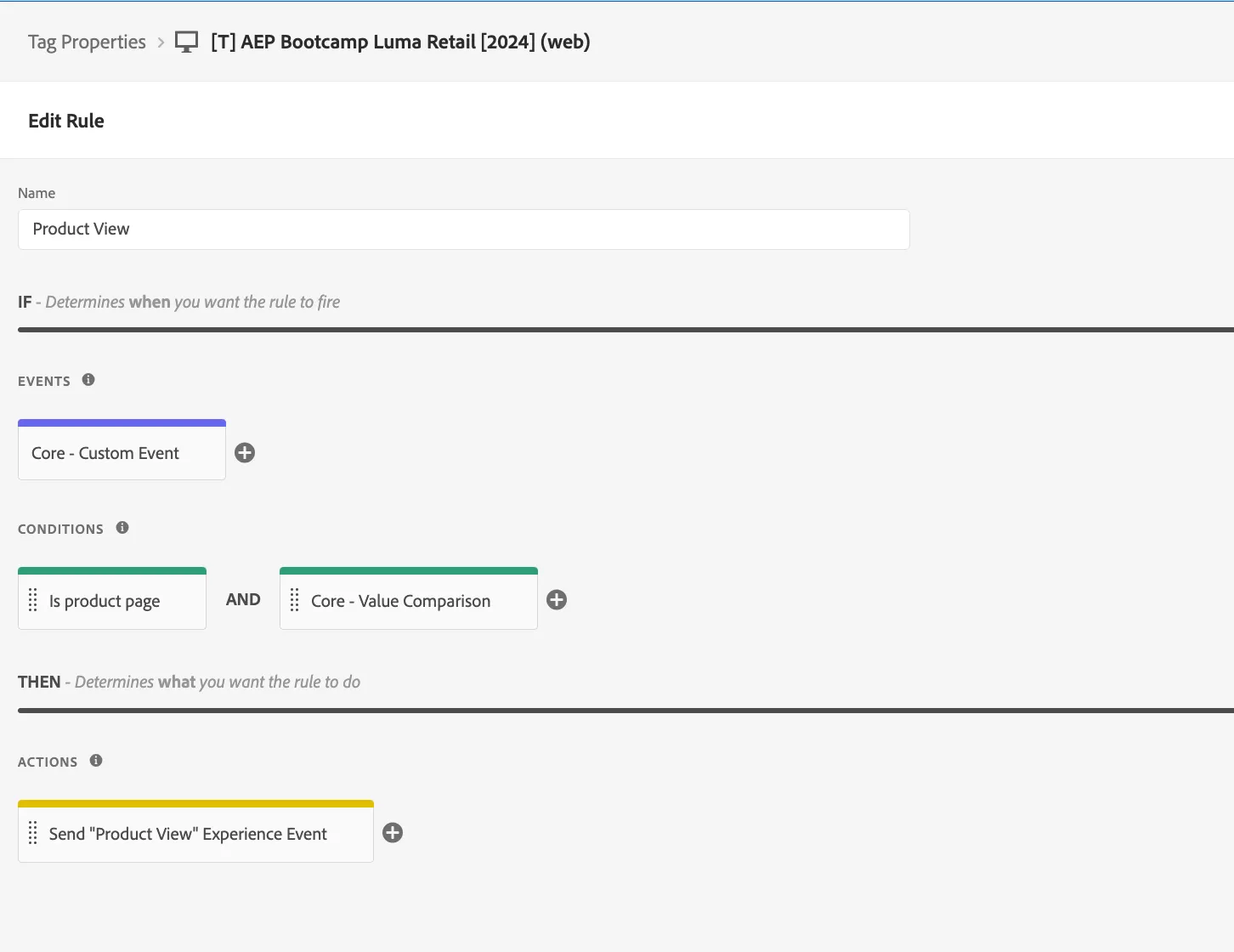Open the Is product page condition

[x=112, y=598]
